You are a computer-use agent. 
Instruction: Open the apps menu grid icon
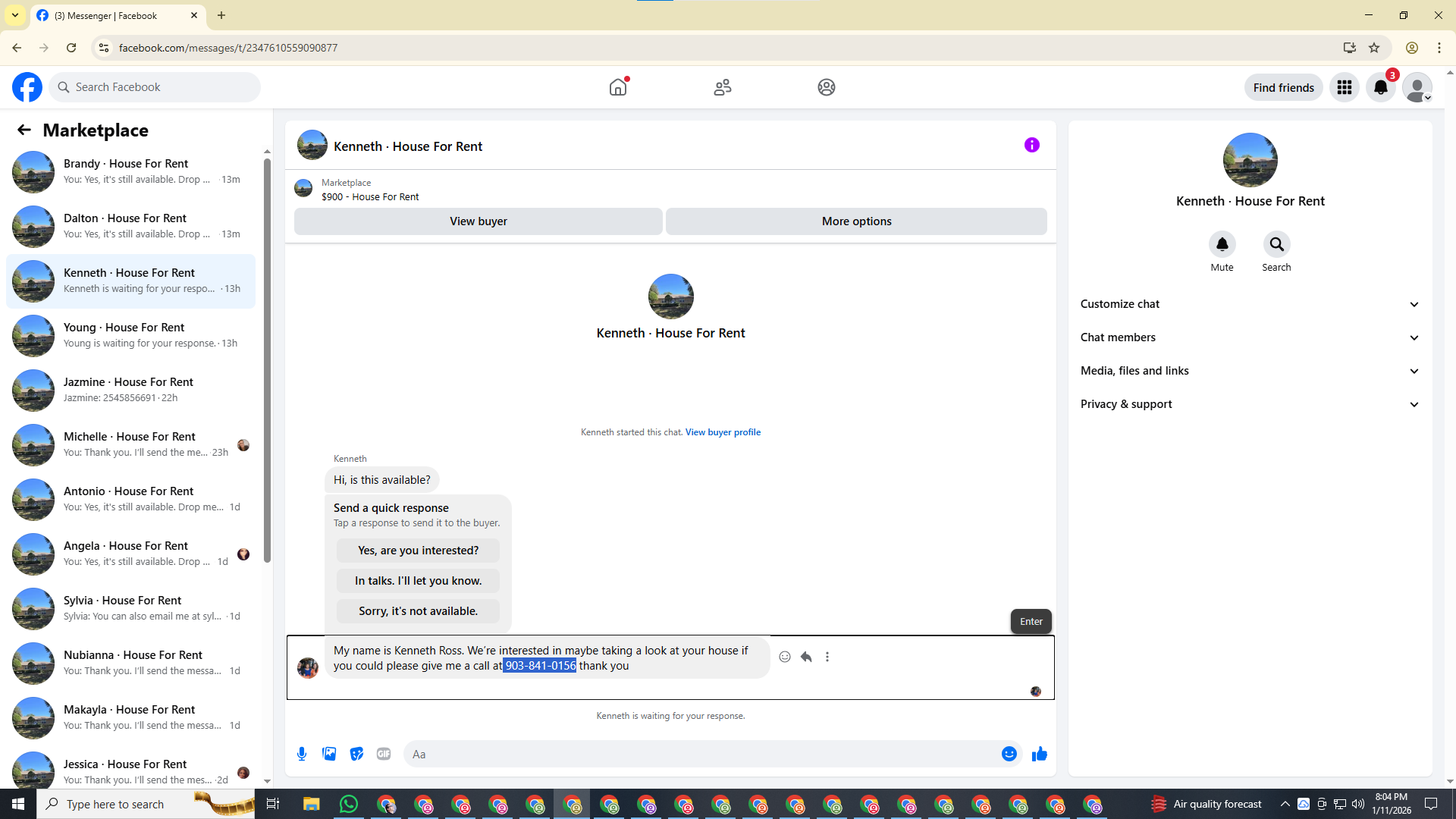pos(1345,87)
